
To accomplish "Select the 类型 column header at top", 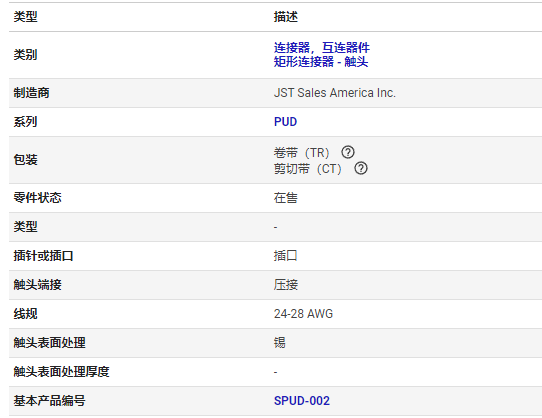I will pos(25,17).
